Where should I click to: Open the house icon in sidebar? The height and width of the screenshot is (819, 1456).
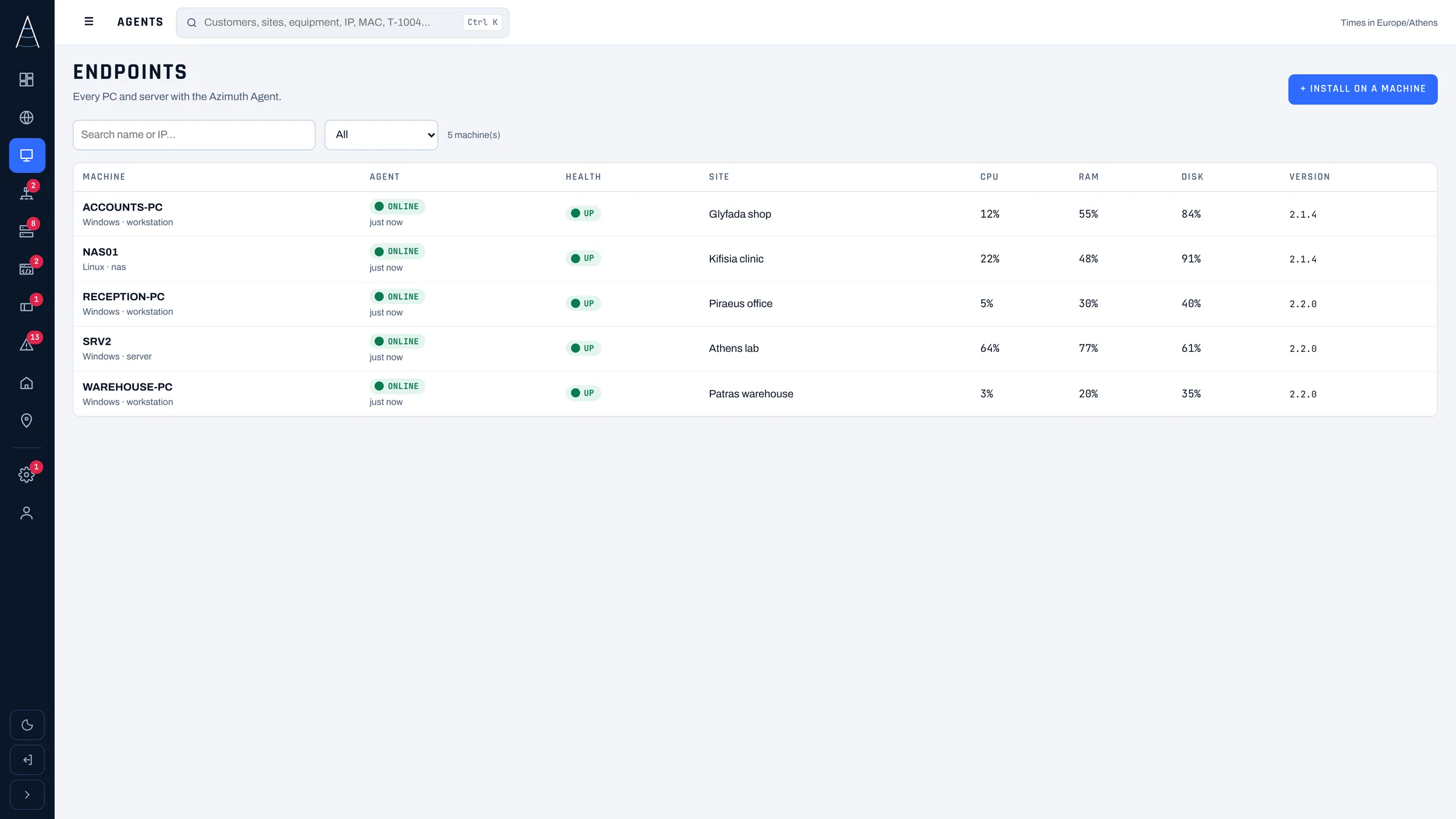27,383
